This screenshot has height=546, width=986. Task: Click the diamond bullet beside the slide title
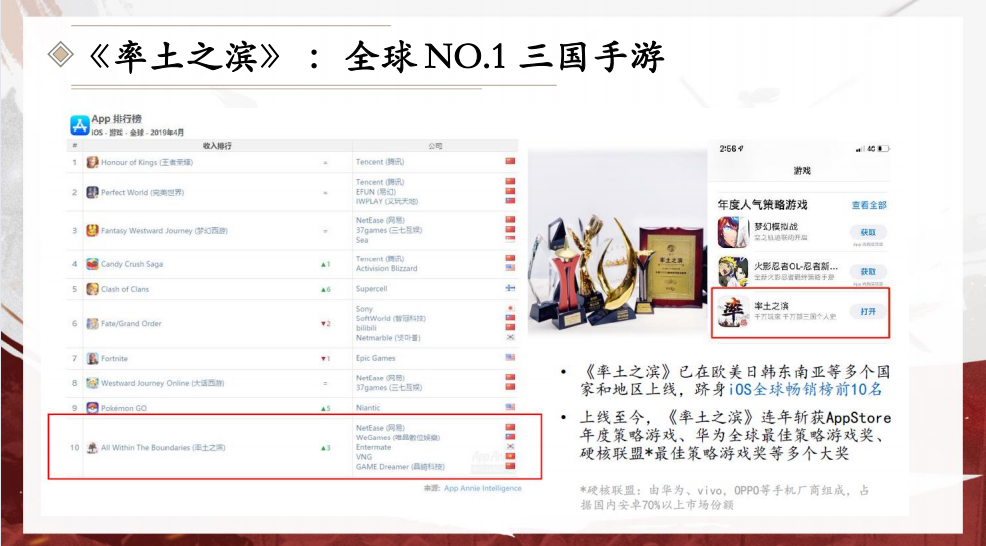pyautogui.click(x=61, y=54)
